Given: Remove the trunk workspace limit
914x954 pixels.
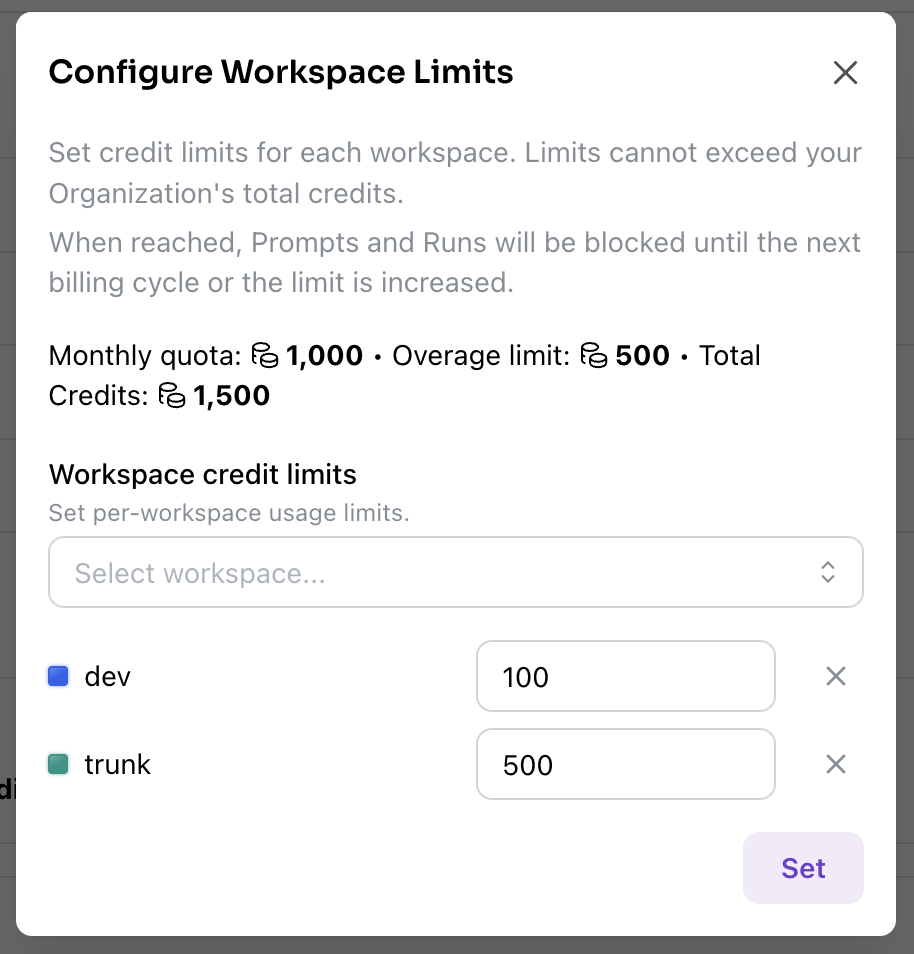Looking at the screenshot, I should (x=835, y=765).
